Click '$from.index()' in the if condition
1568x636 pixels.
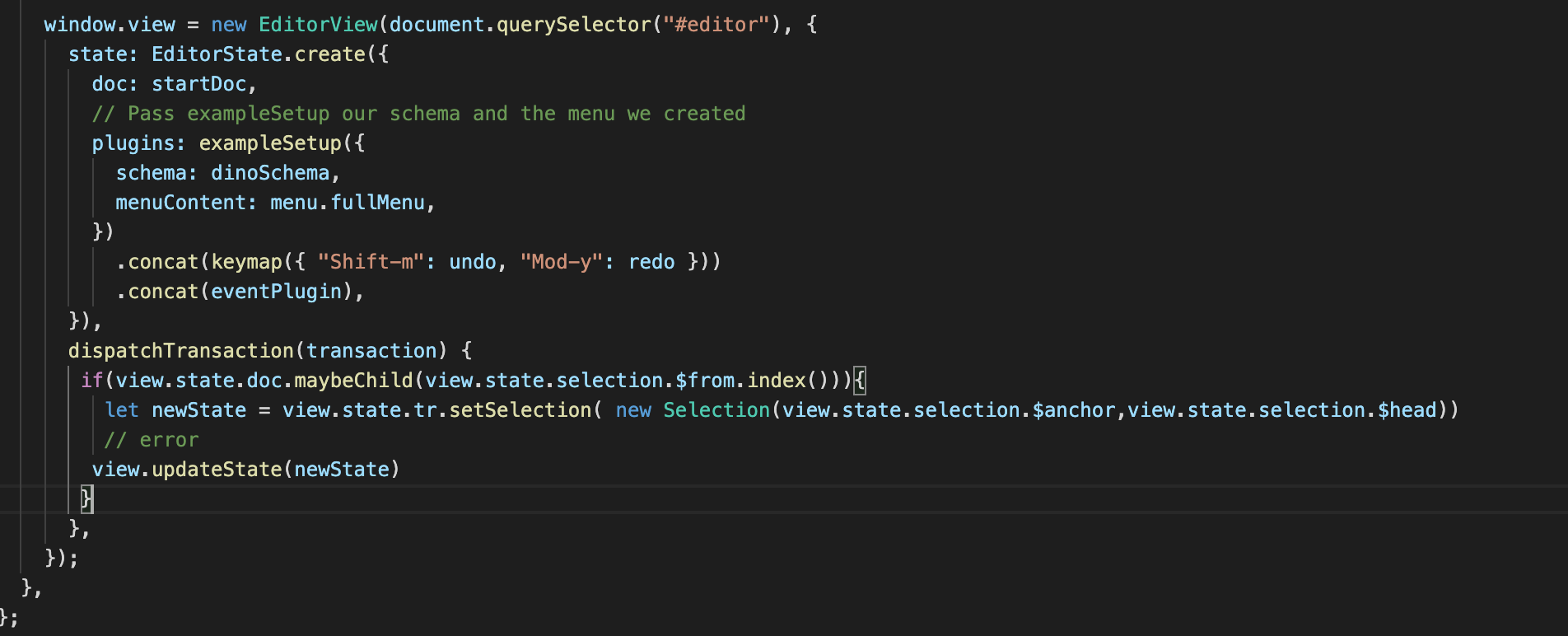coord(752,380)
